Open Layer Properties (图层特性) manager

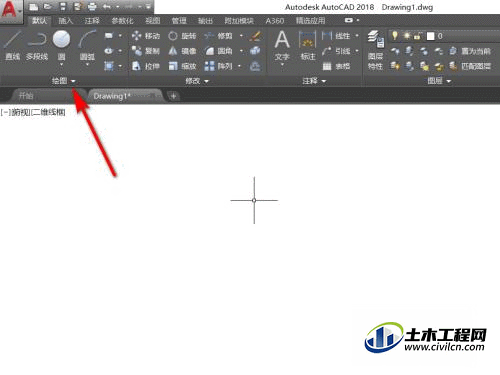tap(375, 50)
